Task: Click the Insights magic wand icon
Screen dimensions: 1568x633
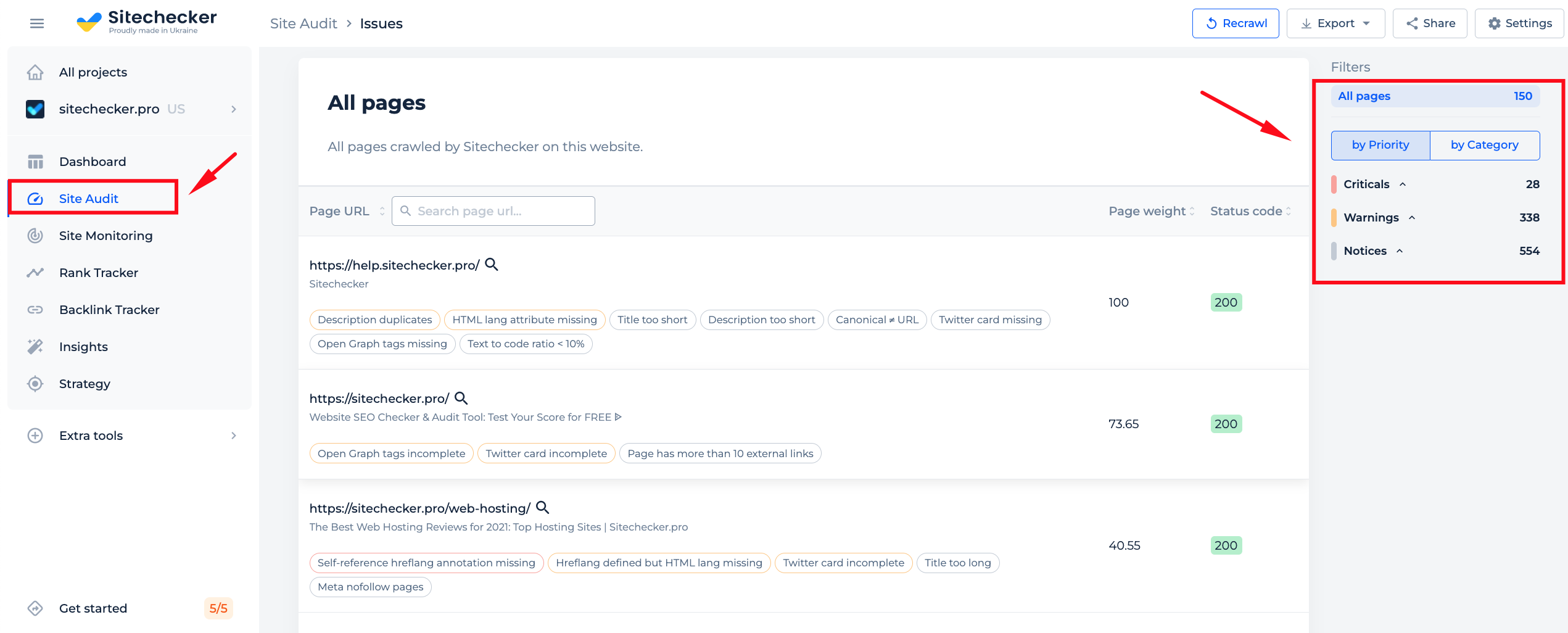Action: (x=35, y=347)
